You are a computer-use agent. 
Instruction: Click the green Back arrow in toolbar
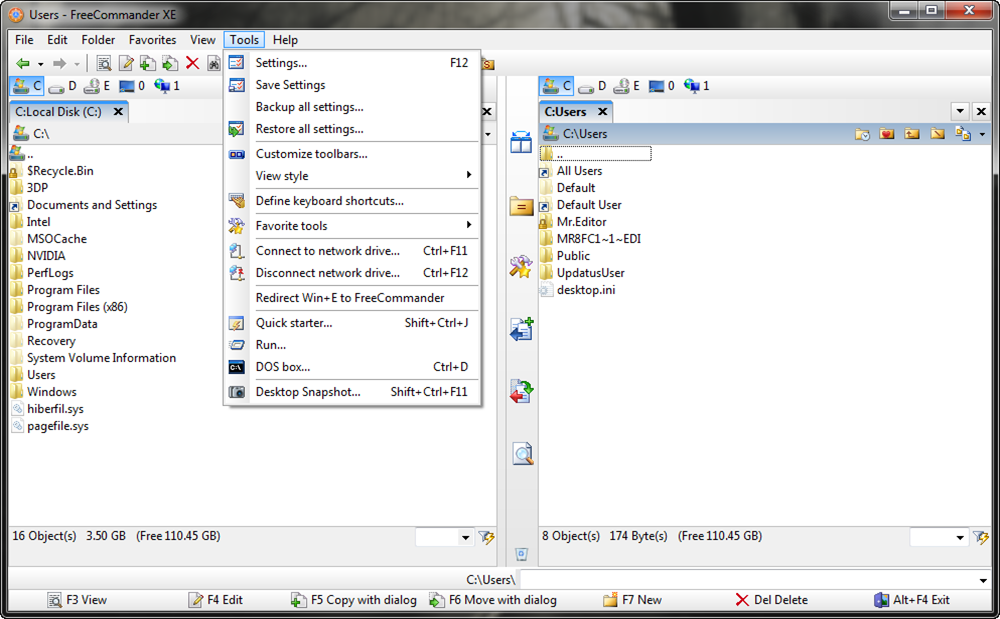23,63
